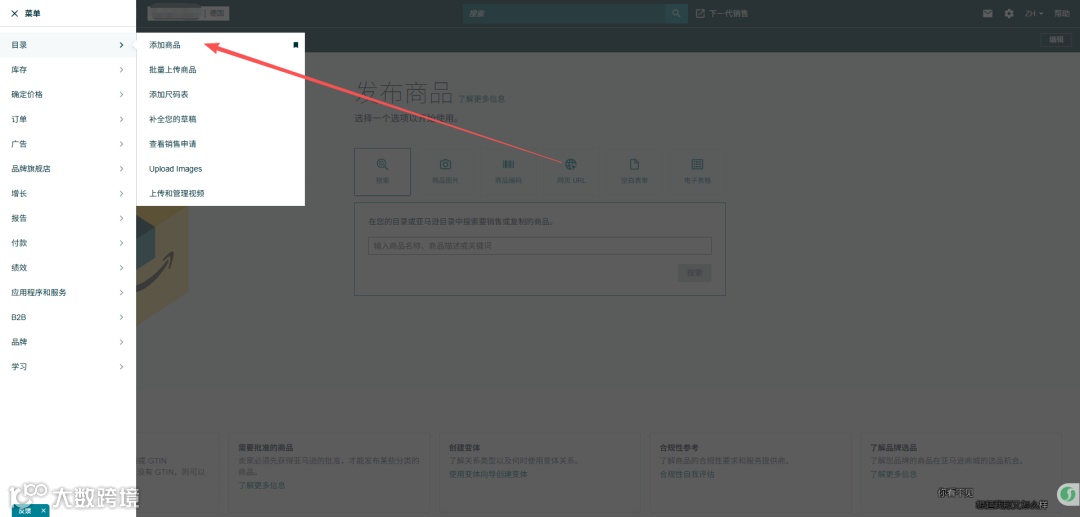Viewport: 1080px width, 517px height.
Task: Click the 编辑 button at top right
Action: coord(1056,40)
